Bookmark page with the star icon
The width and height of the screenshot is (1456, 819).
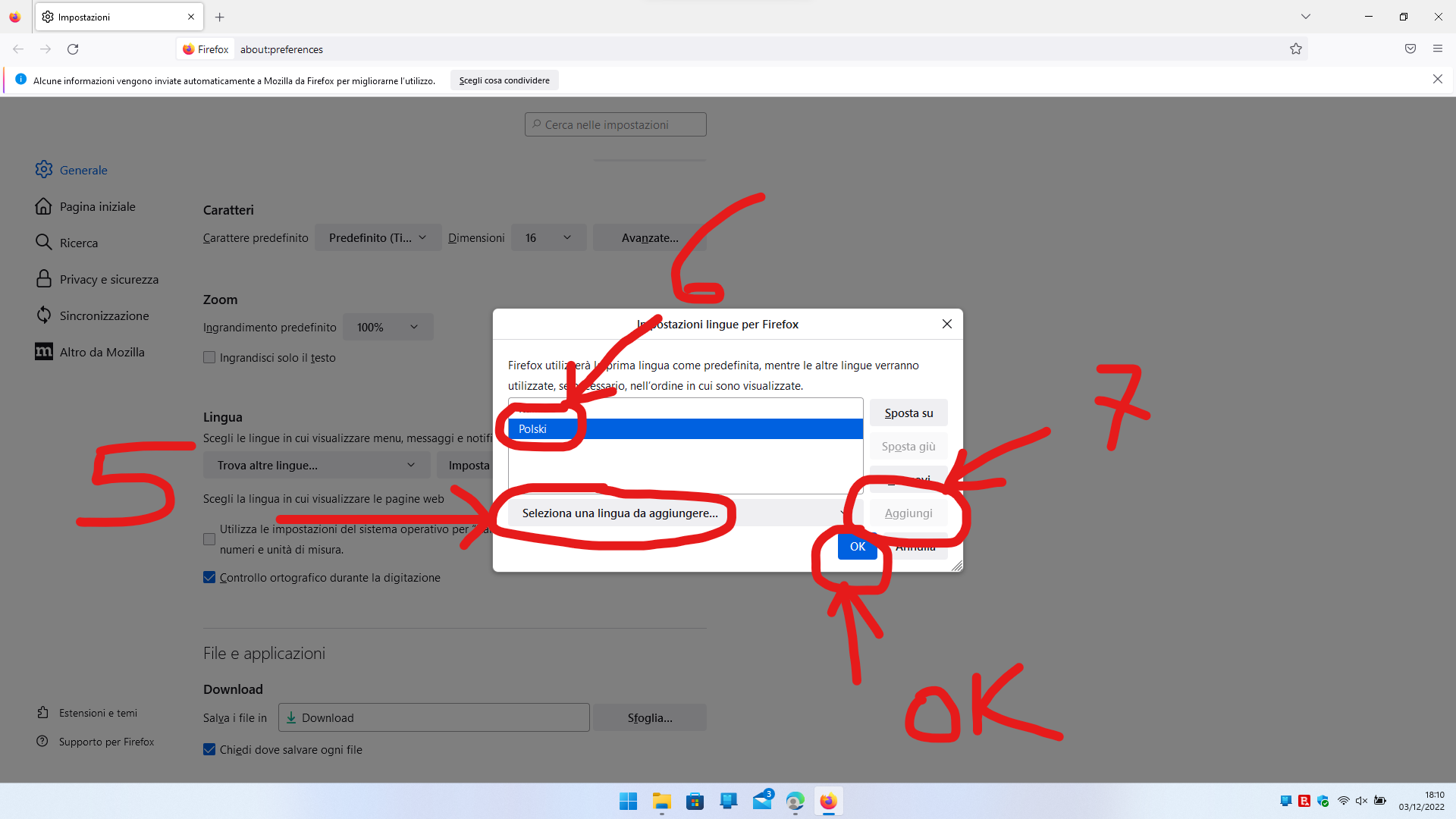[1295, 49]
